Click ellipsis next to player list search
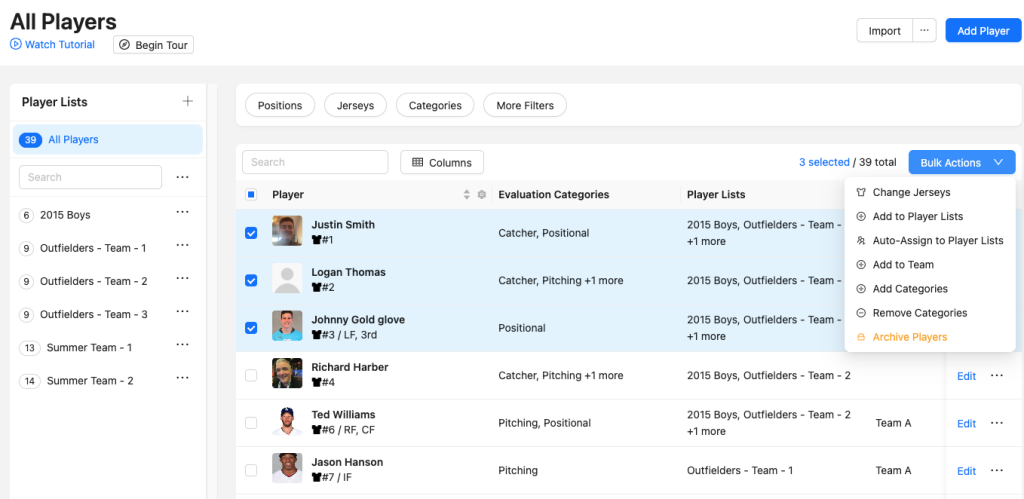Viewport: 1024px width, 499px height. 182,177
